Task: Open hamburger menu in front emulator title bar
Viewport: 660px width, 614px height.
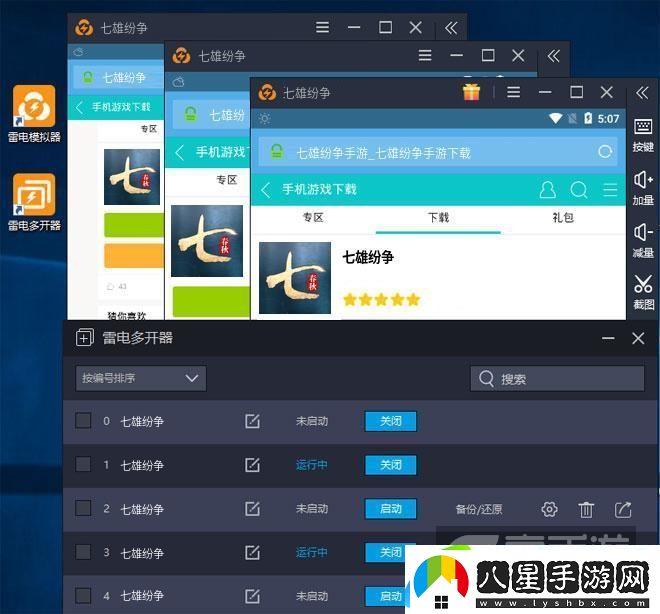Action: 513,92
